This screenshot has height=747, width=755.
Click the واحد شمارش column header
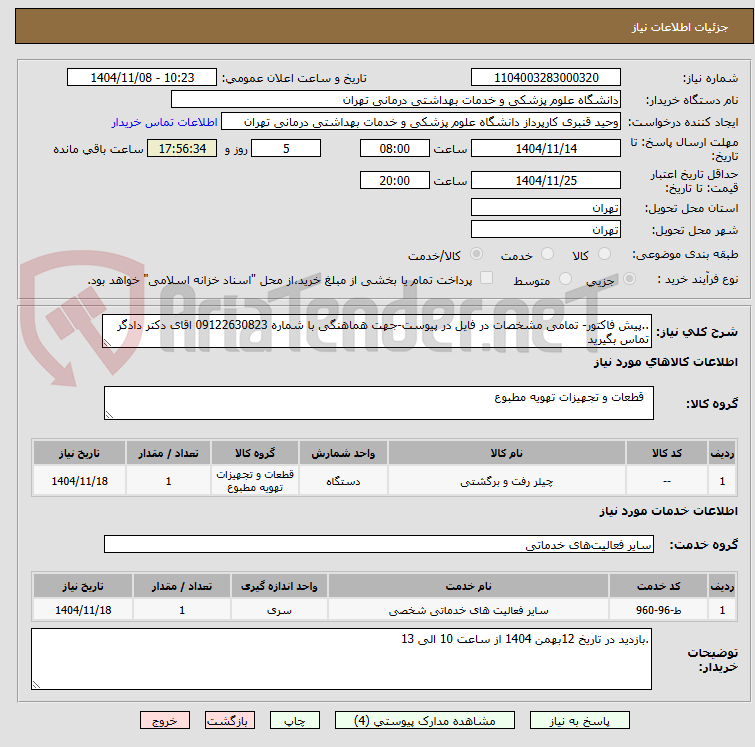click(343, 453)
